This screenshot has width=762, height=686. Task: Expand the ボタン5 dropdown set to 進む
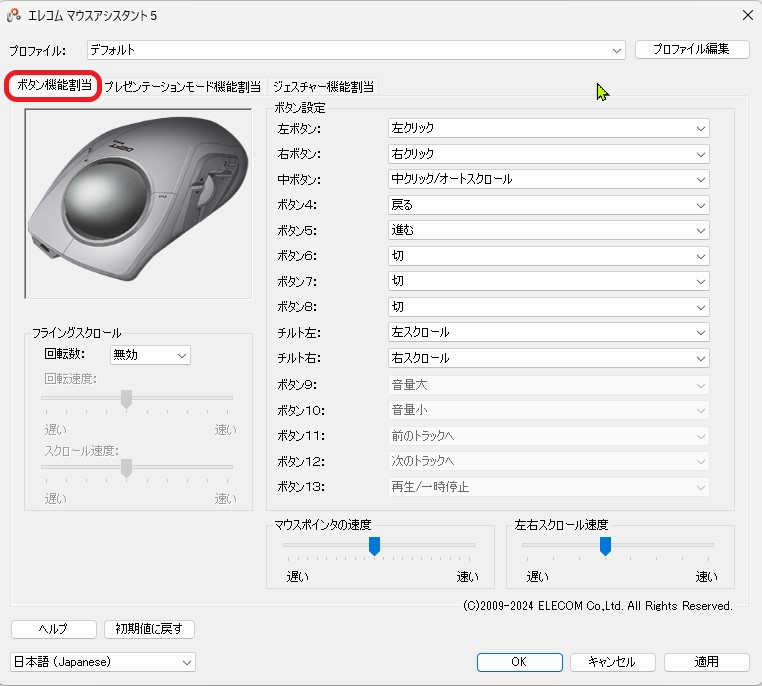[549, 230]
